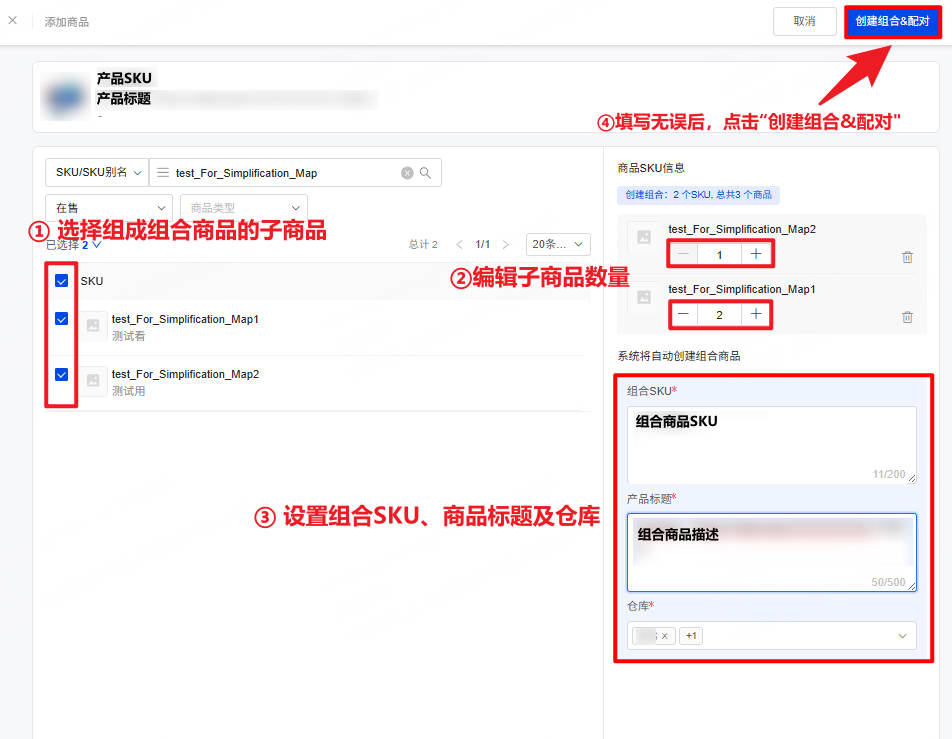Go to the previous results page
Viewport: 952px width, 739px height.
tap(459, 244)
